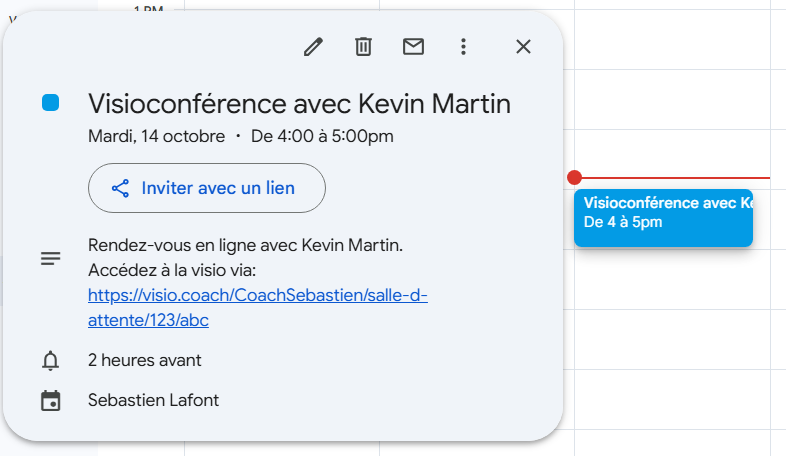Open the three-dot options menu
This screenshot has width=786, height=456.
[x=463, y=46]
